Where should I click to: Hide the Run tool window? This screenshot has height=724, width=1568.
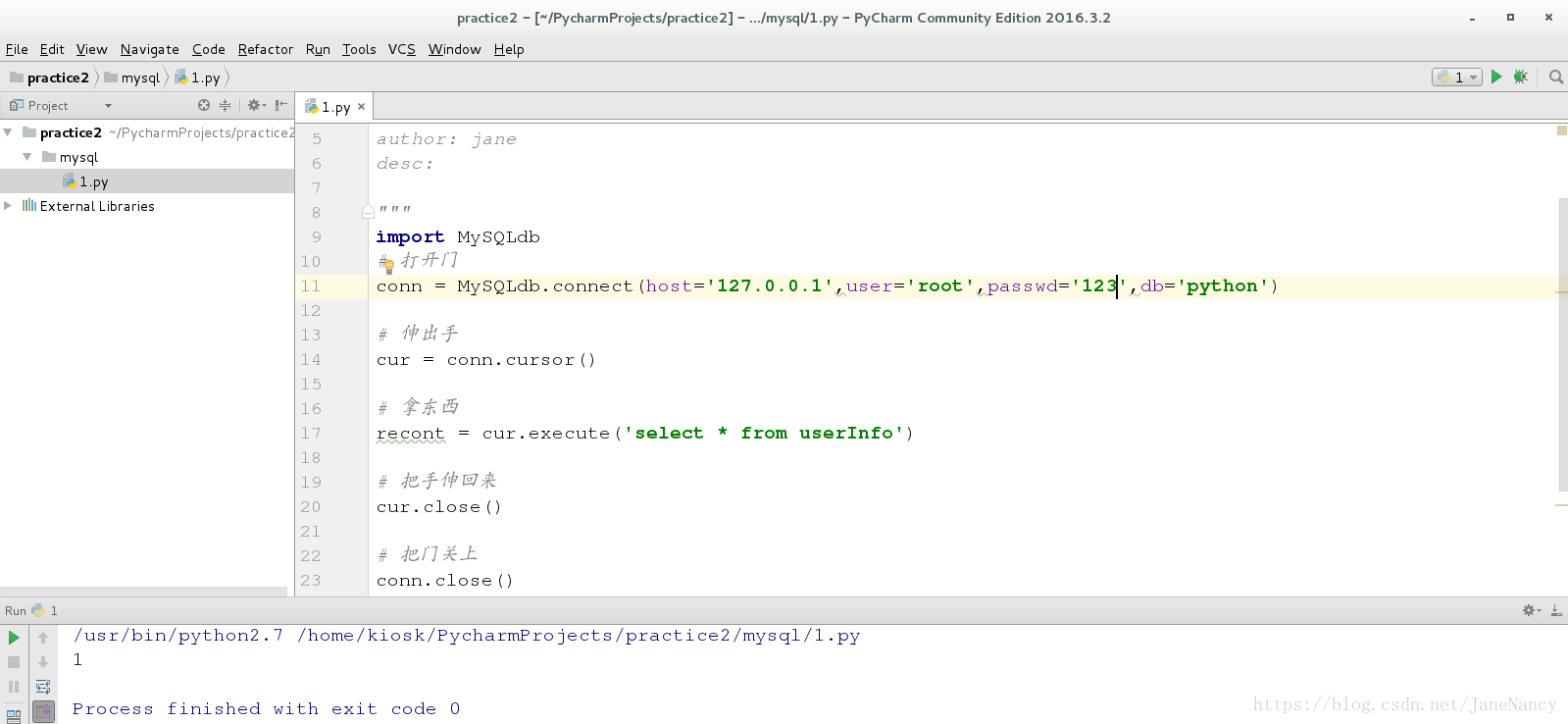[1556, 610]
